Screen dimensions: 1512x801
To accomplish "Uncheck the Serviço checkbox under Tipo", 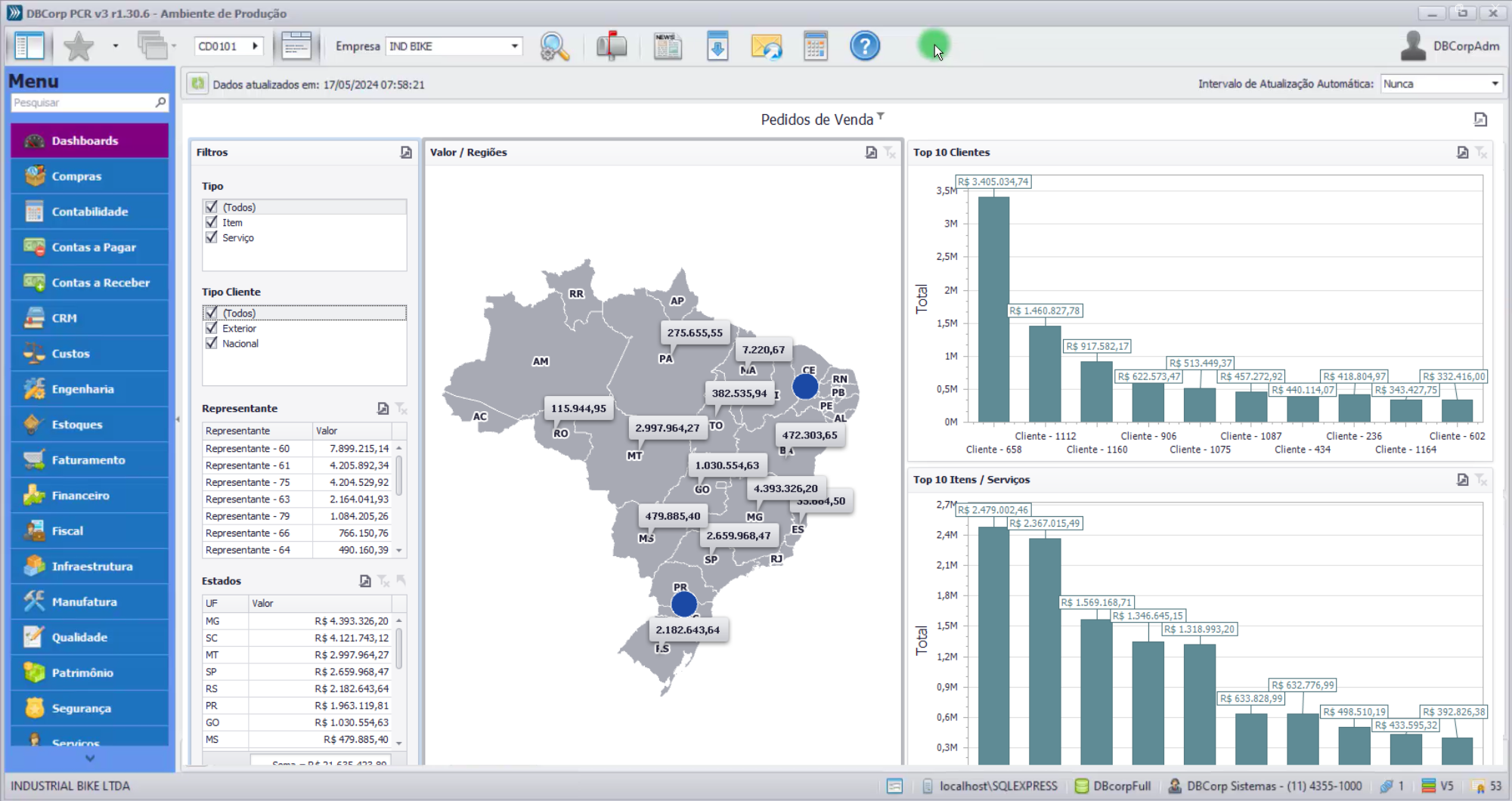I will pyautogui.click(x=211, y=237).
